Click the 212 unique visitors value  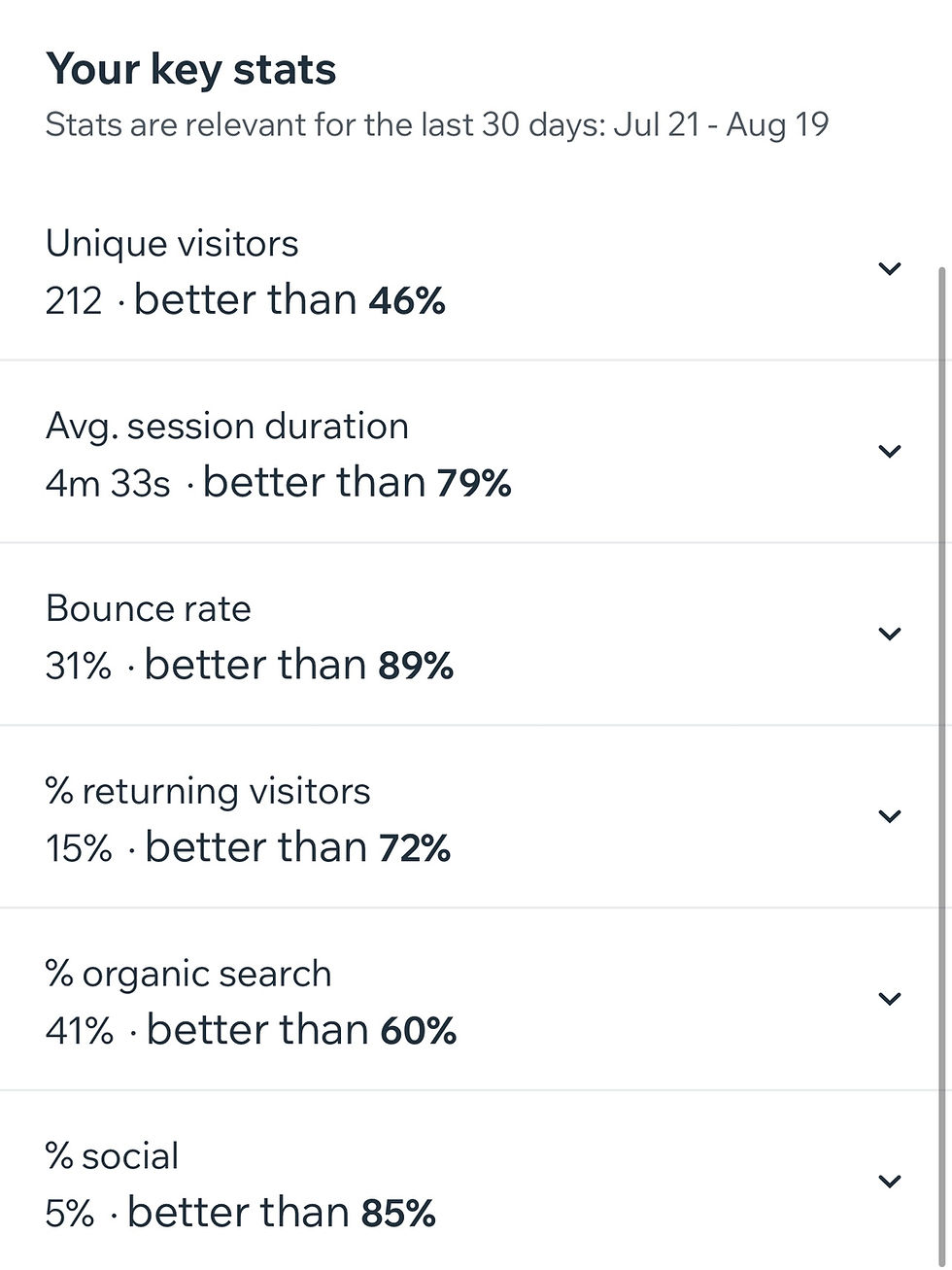76,299
